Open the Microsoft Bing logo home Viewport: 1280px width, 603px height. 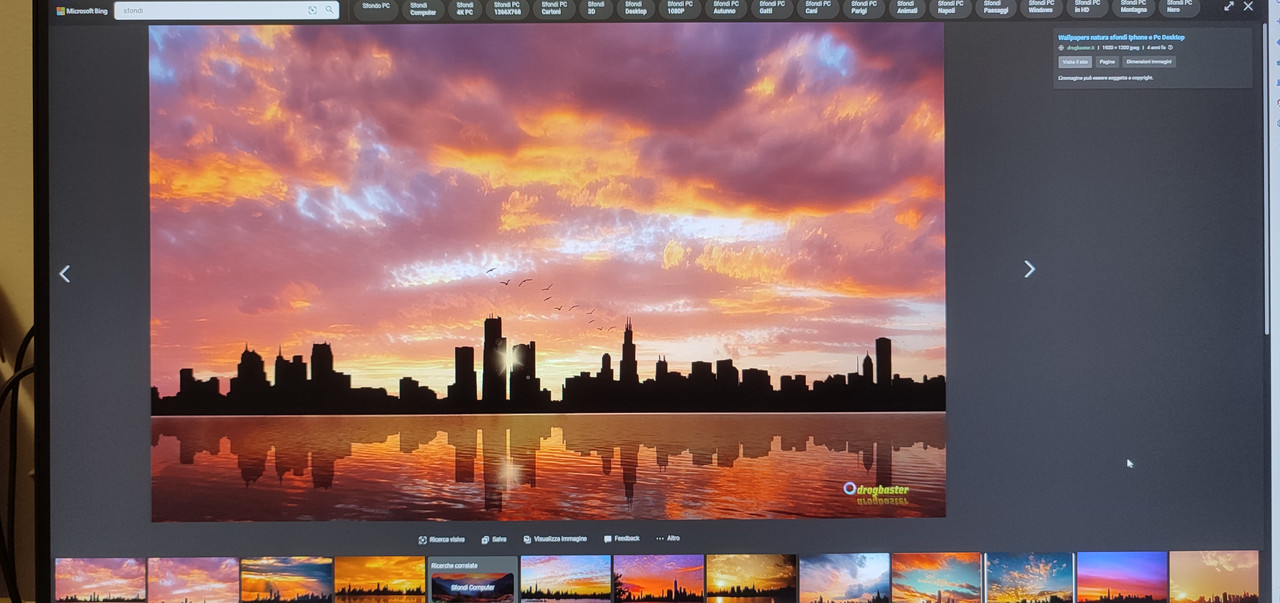(81, 11)
